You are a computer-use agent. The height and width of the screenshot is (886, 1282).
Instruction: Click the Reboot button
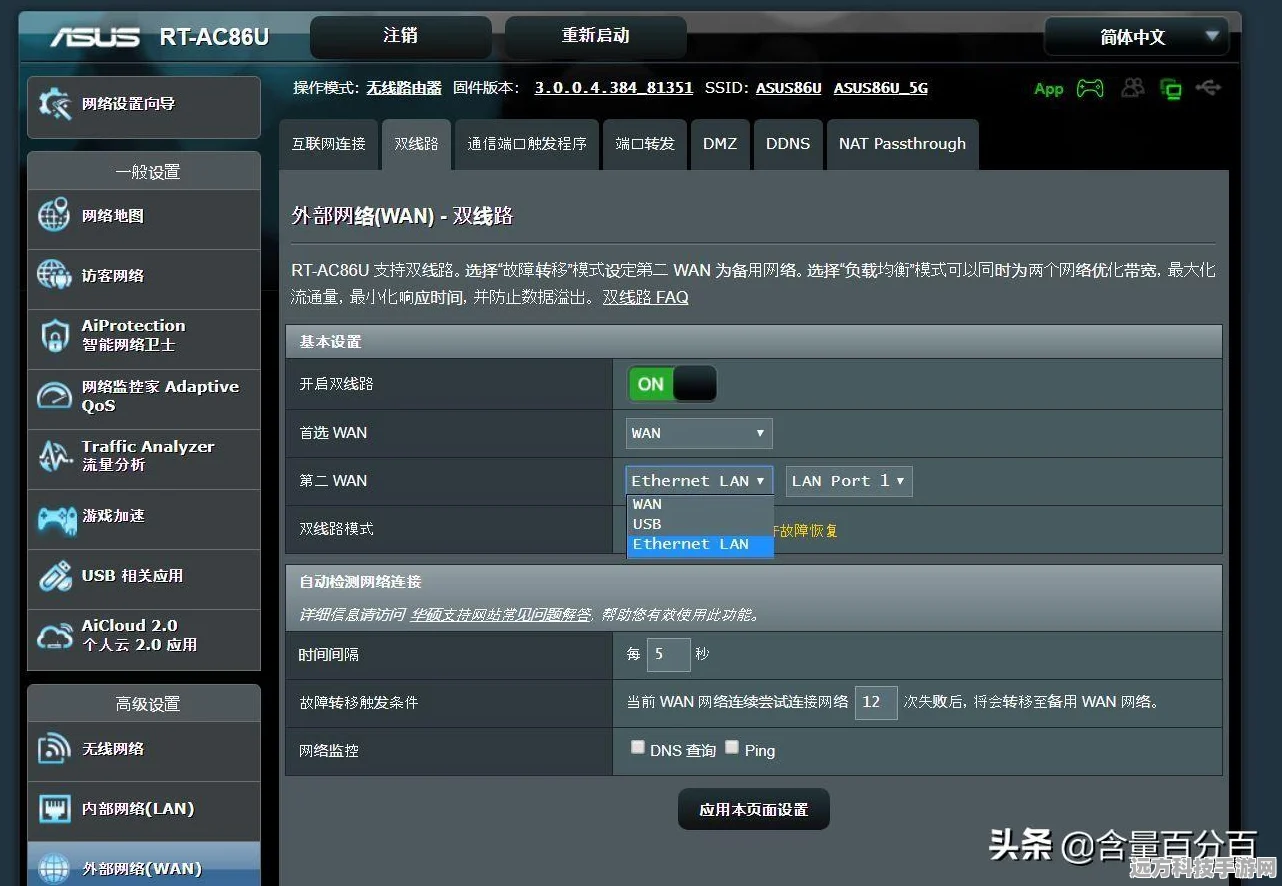point(596,37)
